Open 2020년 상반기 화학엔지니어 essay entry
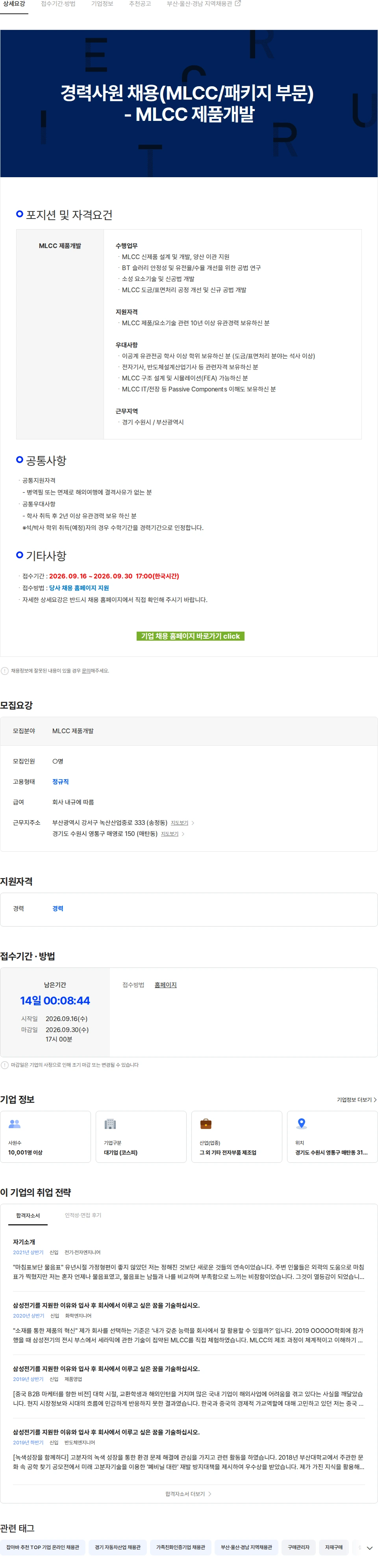378x1568 pixels. click(189, 1323)
